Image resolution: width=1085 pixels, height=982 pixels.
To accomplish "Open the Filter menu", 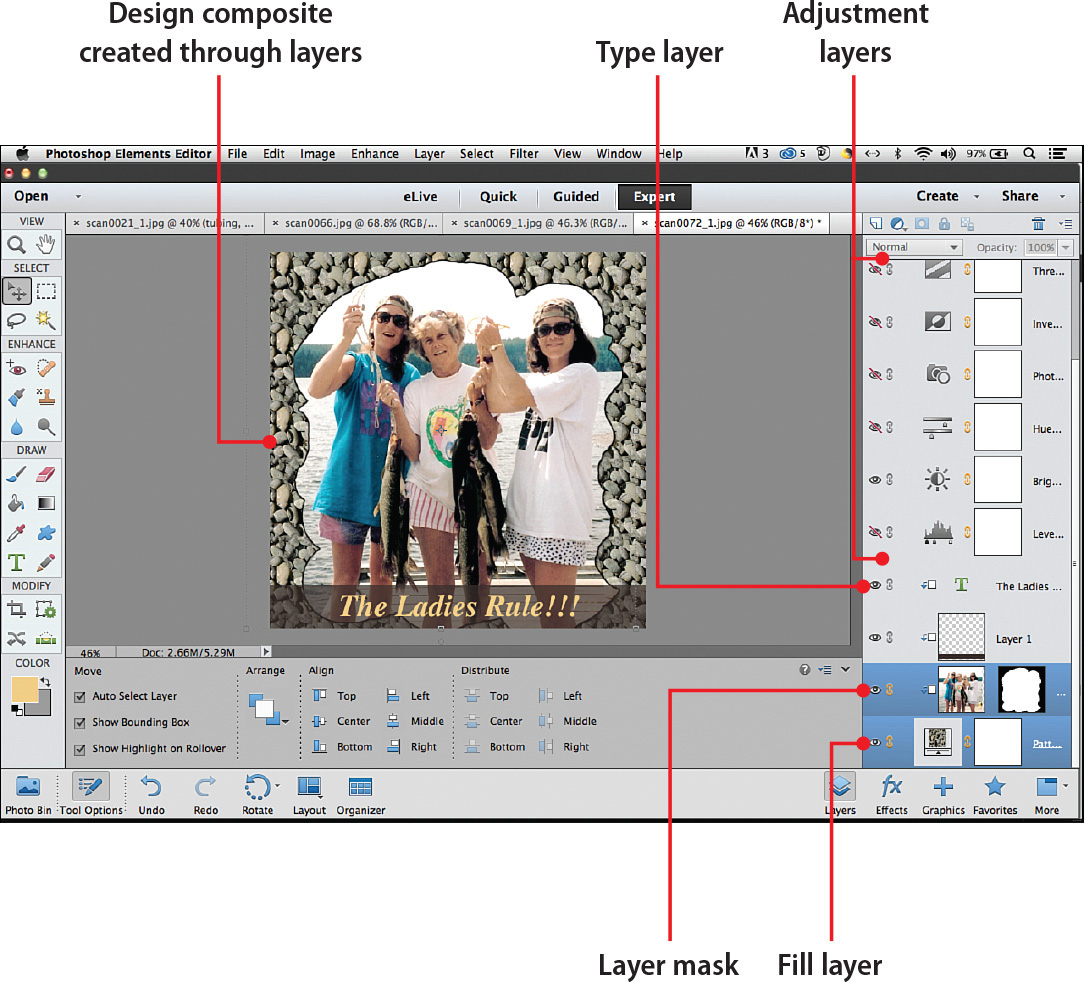I will (524, 154).
